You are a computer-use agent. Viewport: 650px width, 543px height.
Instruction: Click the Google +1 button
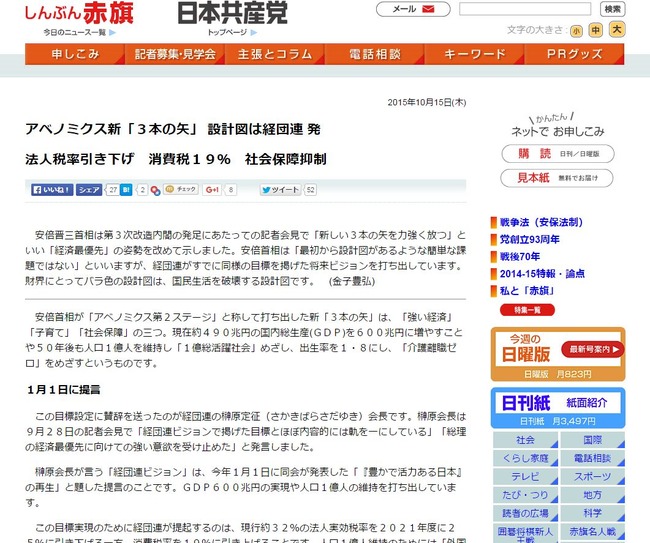pyautogui.click(x=212, y=190)
